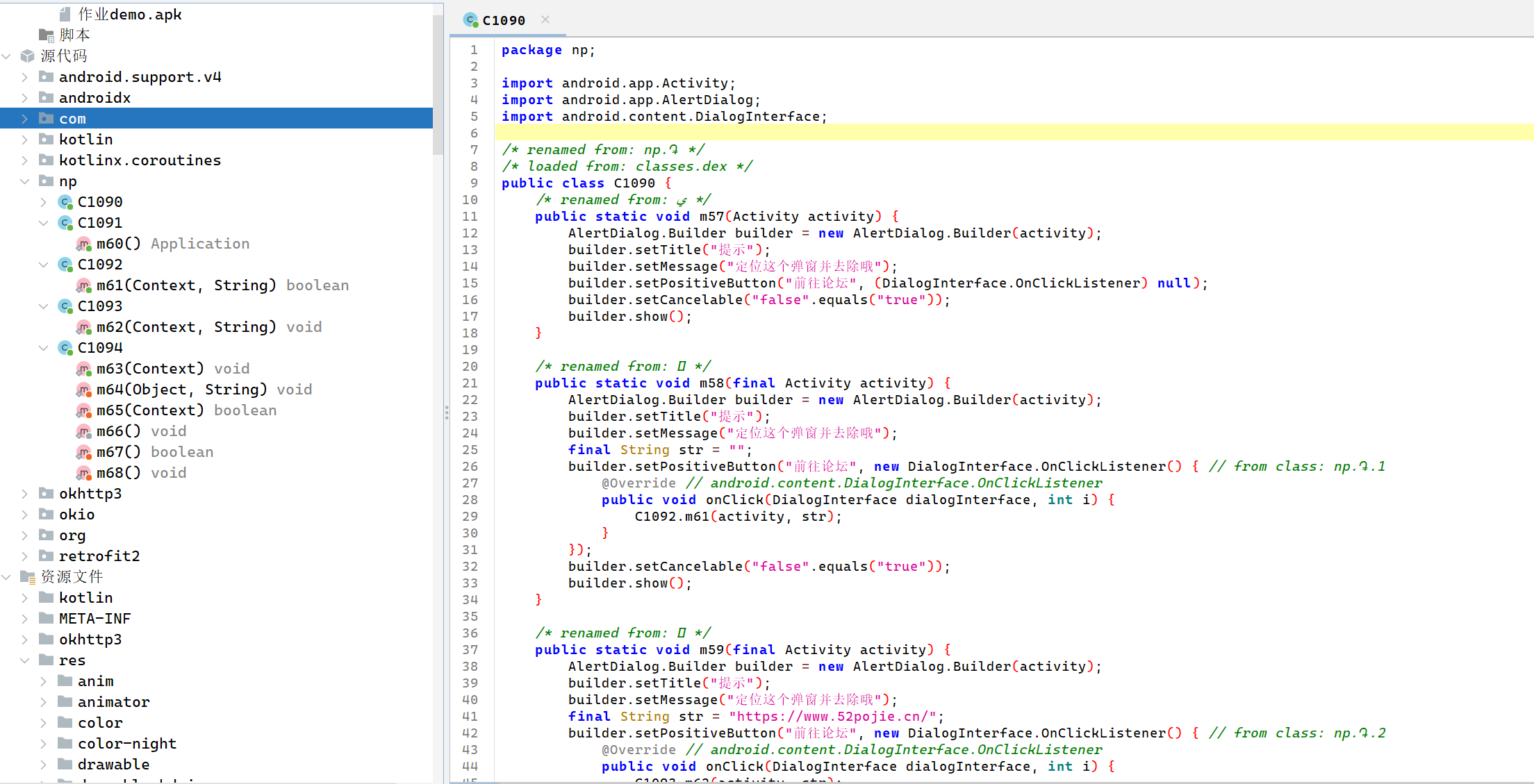Viewport: 1534px width, 784px height.
Task: Click the 源代码 source code package icon
Action: 28,56
